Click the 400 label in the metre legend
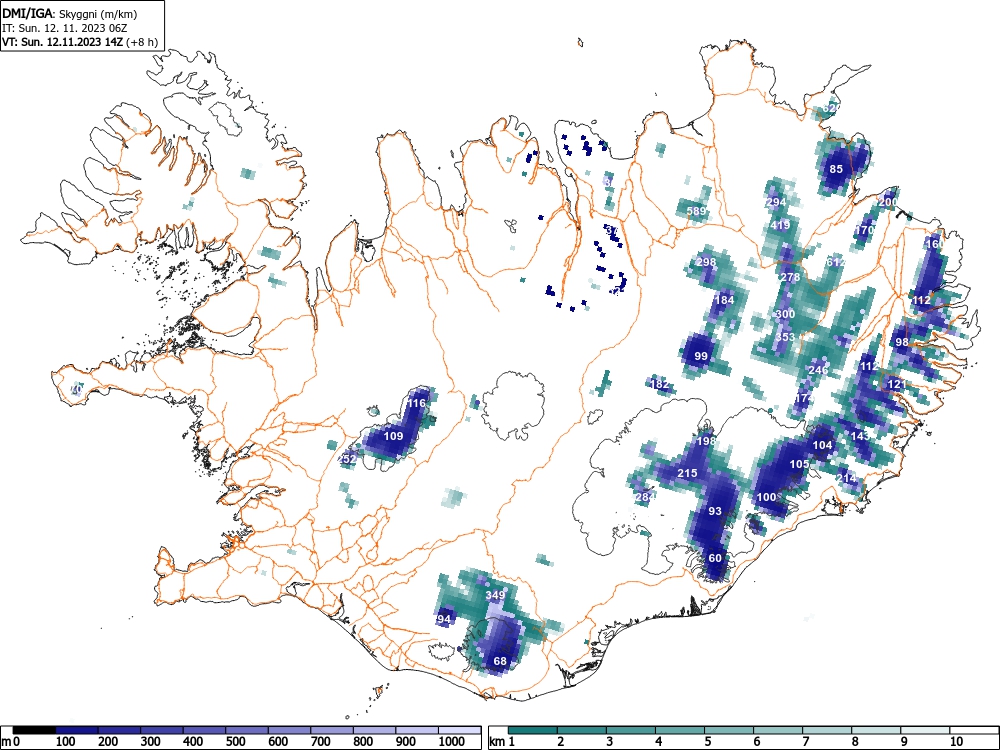Image resolution: width=1000 pixels, height=750 pixels. [x=193, y=742]
